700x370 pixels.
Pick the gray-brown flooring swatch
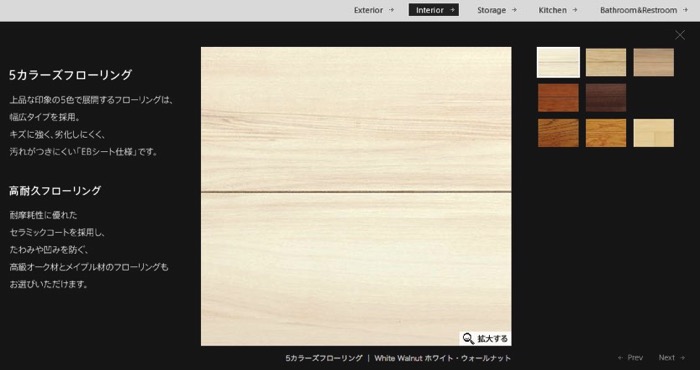[654, 62]
